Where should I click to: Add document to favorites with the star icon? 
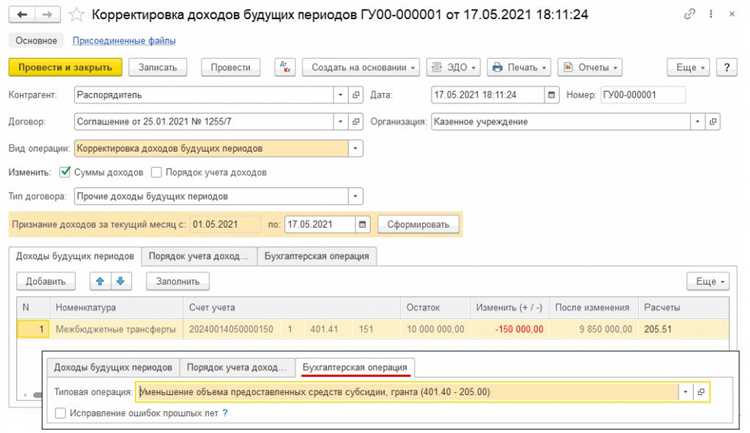(x=77, y=14)
